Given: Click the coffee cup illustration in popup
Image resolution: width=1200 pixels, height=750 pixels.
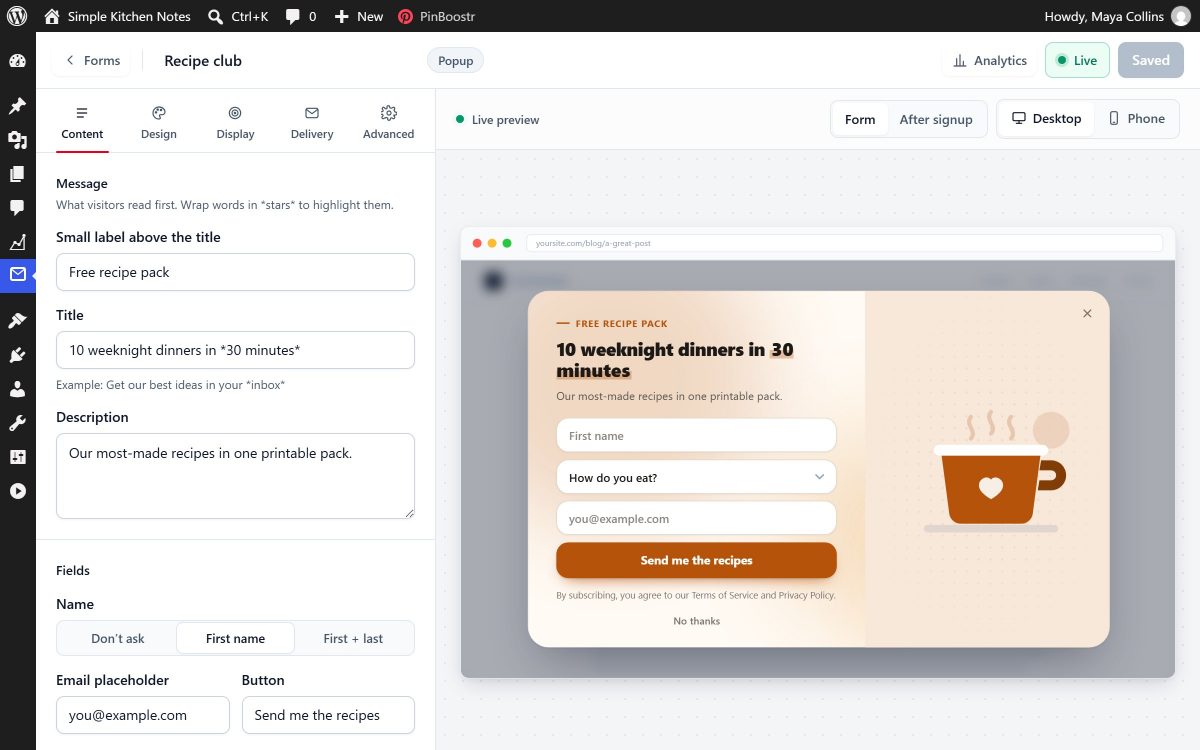Looking at the screenshot, I should (x=996, y=471).
